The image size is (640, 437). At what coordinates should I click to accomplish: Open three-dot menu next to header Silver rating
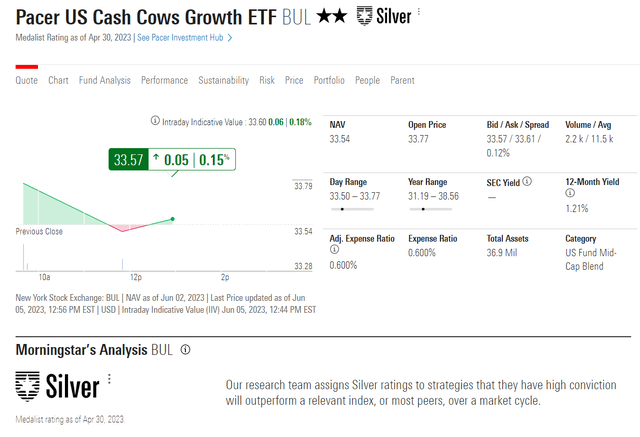(x=419, y=11)
